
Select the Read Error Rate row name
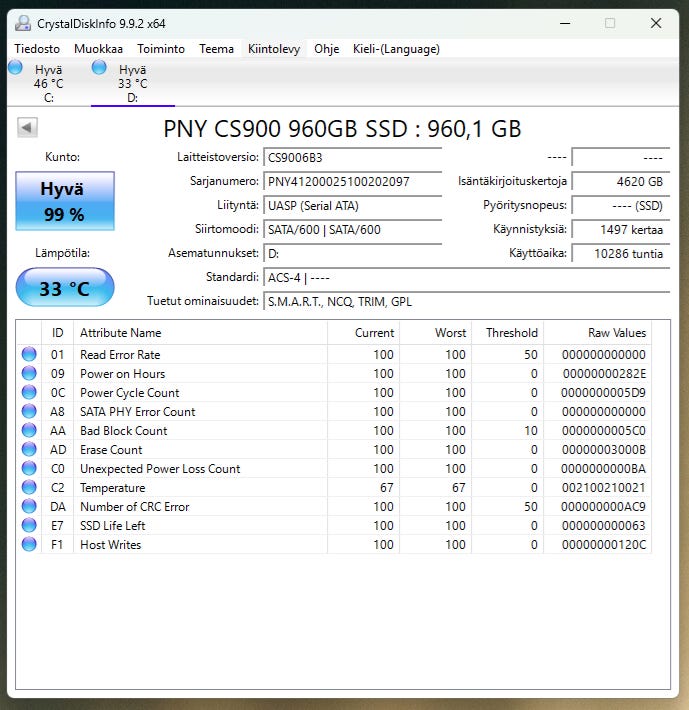coord(120,355)
